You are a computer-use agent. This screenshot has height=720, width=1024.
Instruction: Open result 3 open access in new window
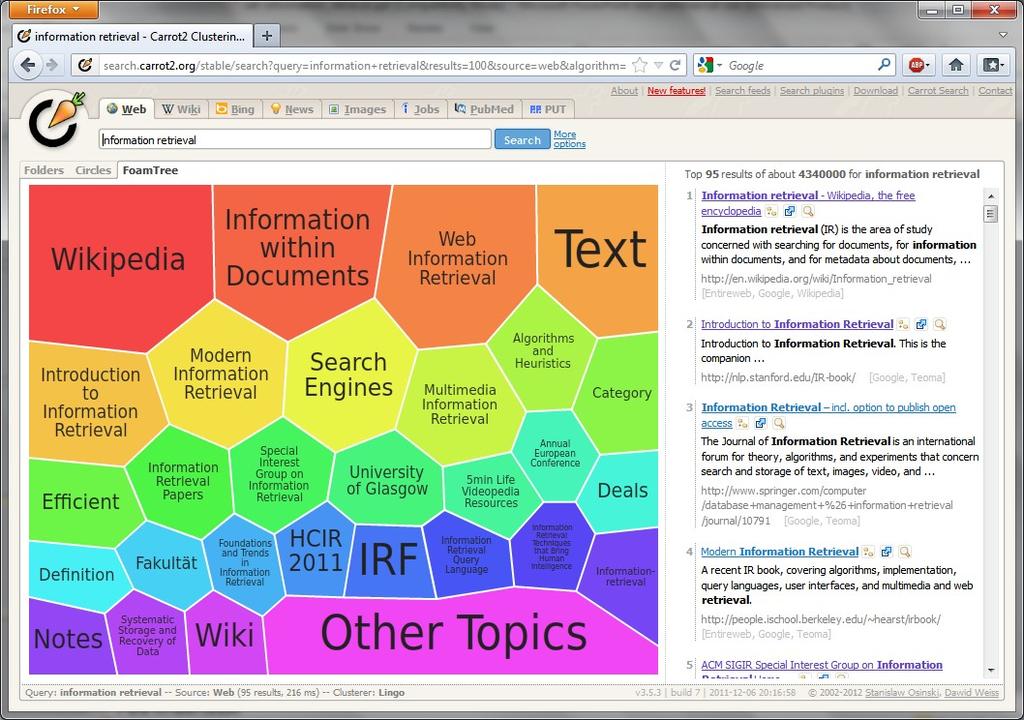(x=761, y=423)
